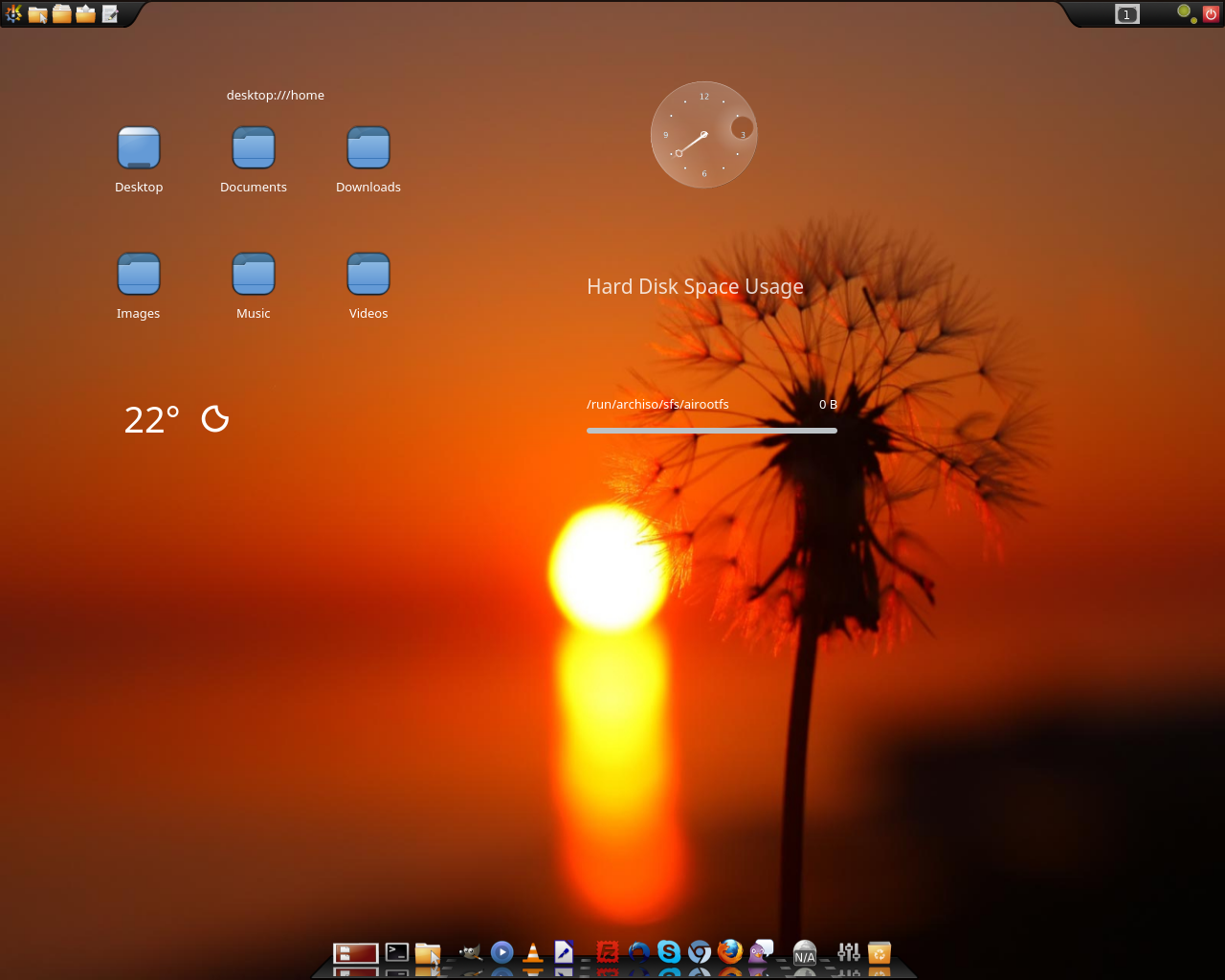This screenshot has width=1225, height=980.
Task: Open the file manager in the dock
Action: pyautogui.click(x=428, y=953)
